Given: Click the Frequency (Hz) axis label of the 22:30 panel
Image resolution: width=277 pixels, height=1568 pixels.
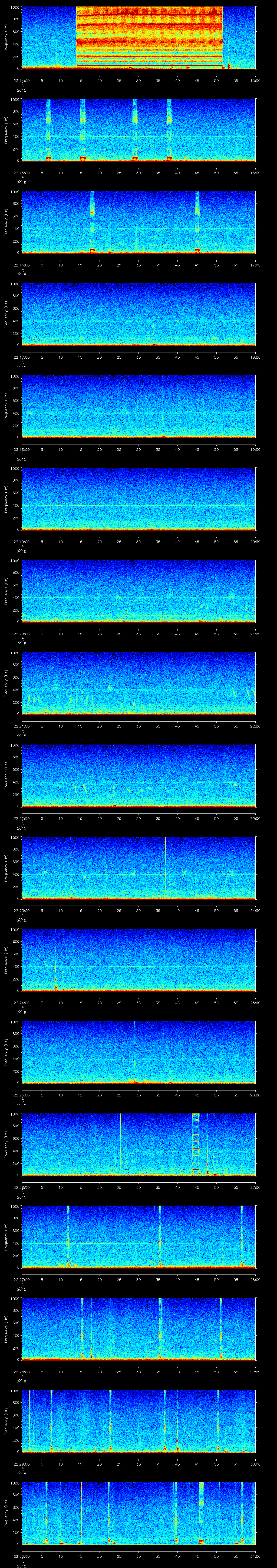Looking at the screenshot, I should tap(6, 1514).
